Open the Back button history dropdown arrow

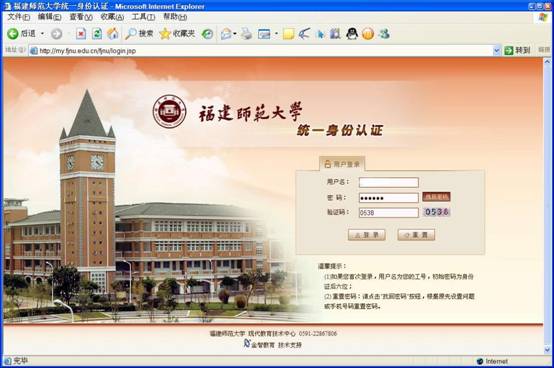click(x=42, y=34)
